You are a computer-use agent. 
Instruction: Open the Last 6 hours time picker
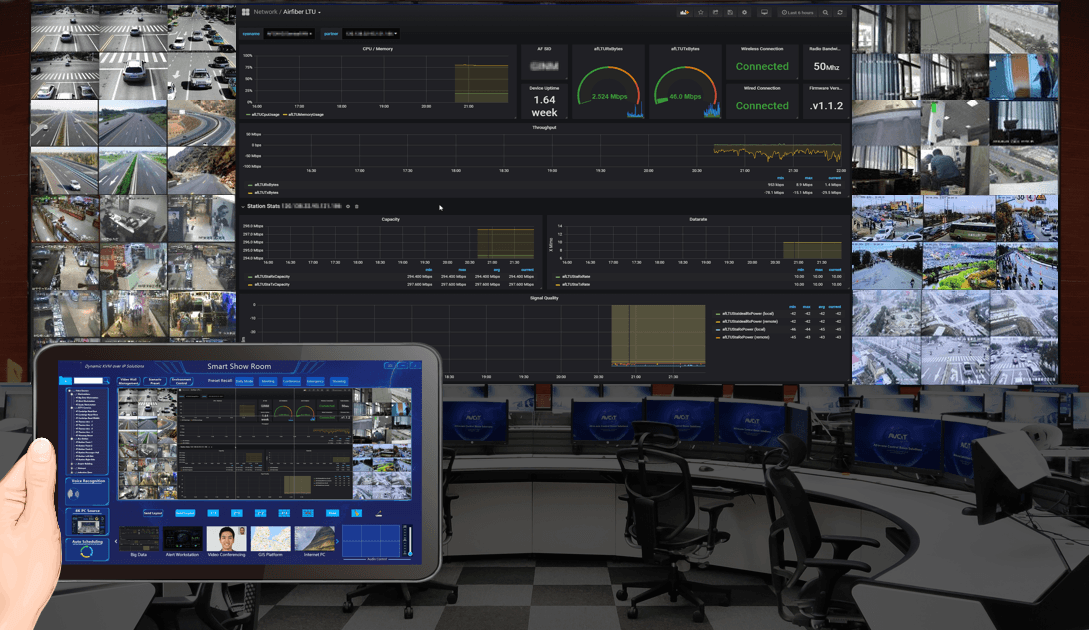797,12
